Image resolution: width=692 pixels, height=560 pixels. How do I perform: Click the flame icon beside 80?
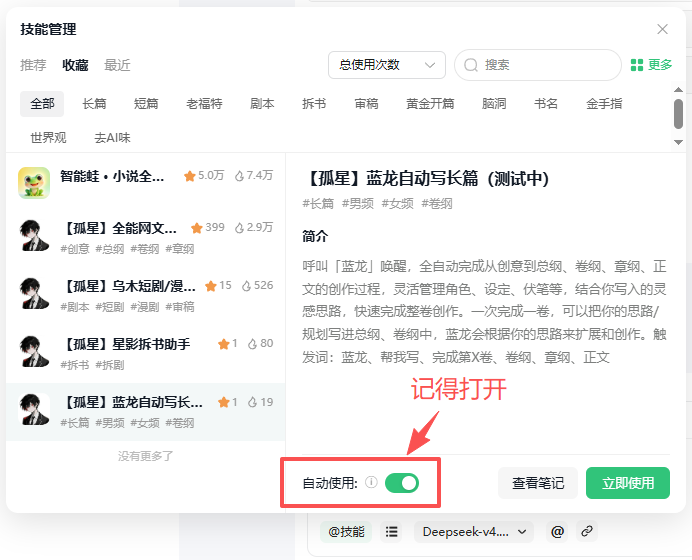tap(252, 344)
